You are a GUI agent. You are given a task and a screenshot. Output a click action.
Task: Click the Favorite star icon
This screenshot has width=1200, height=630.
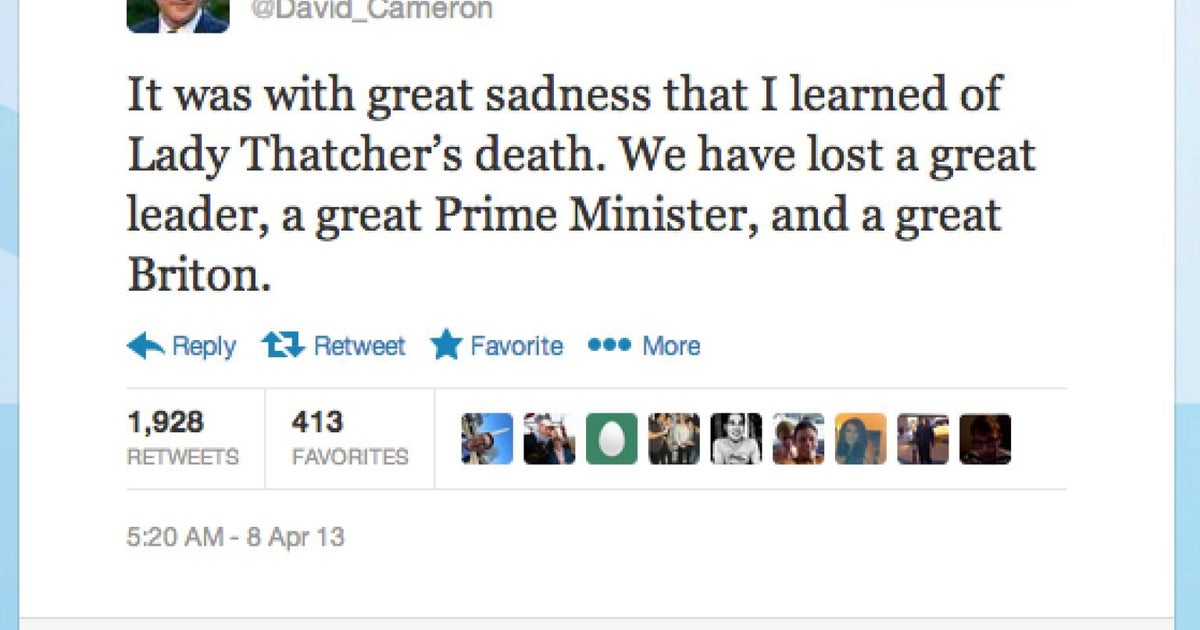click(x=441, y=344)
